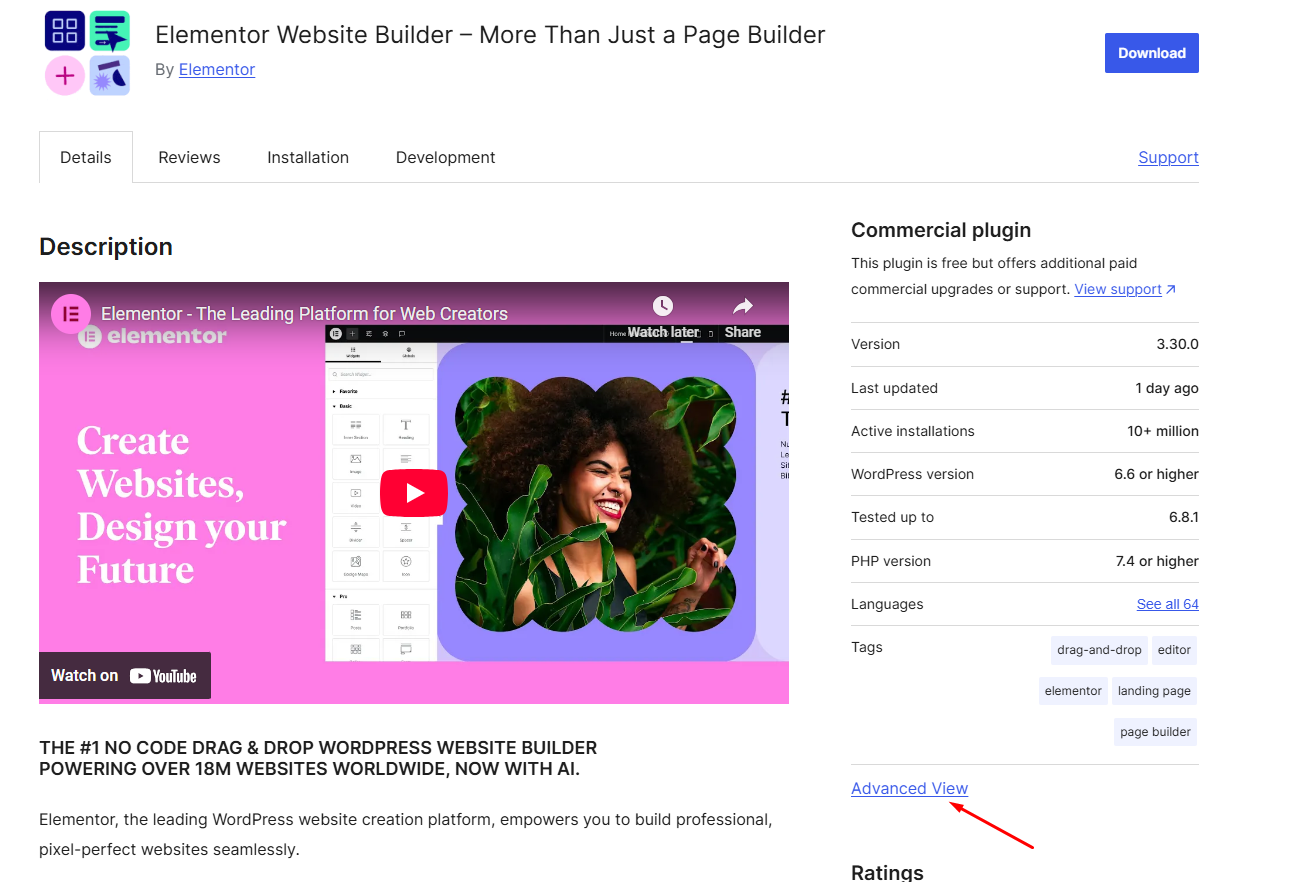
Task: Download the Elementor plugin
Action: click(x=1152, y=53)
